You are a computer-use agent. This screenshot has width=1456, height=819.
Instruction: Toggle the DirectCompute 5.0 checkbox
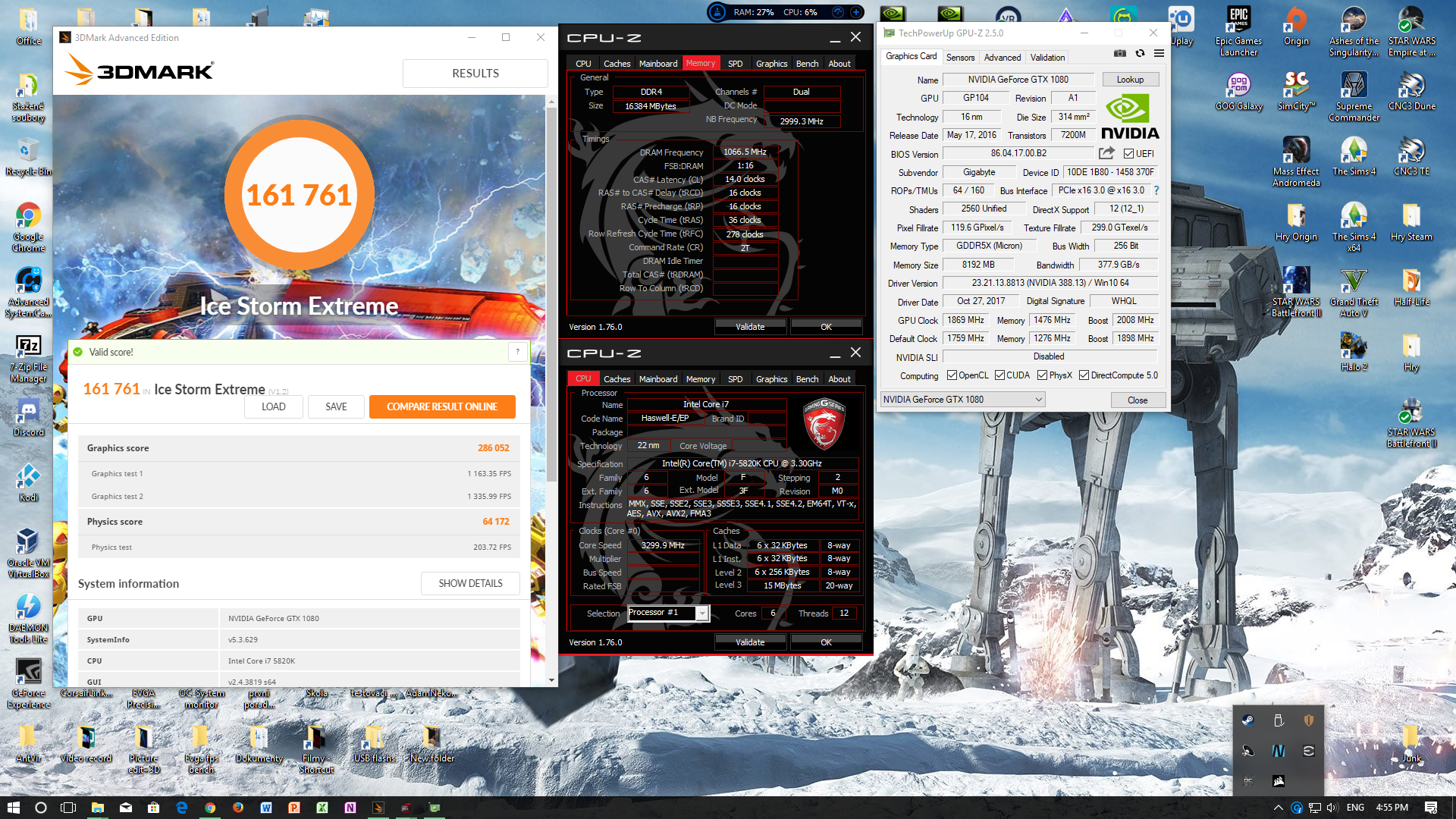1084,375
